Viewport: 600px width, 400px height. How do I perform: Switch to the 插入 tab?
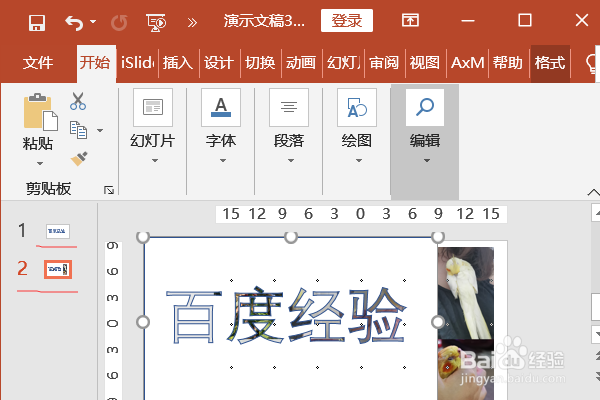(178, 62)
